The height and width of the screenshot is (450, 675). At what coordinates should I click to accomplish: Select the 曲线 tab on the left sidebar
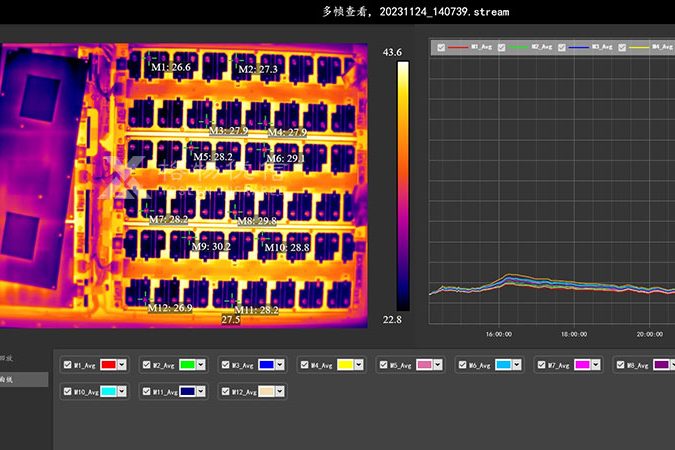click(x=8, y=380)
